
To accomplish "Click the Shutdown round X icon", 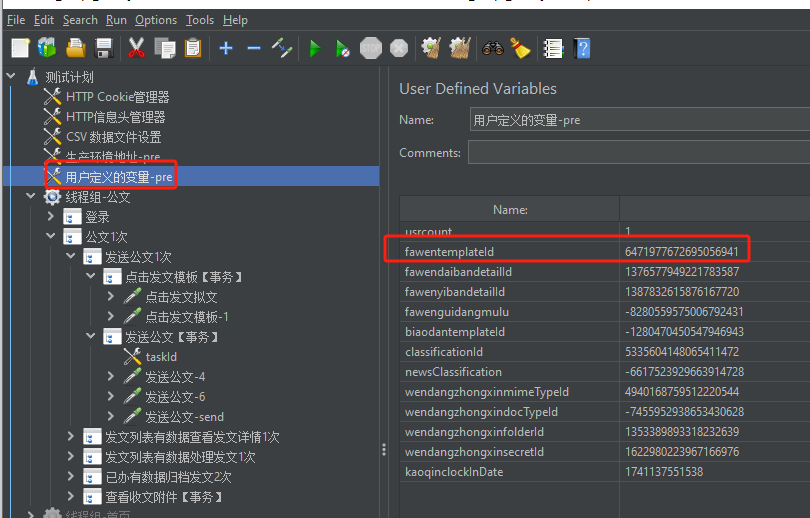I will [399, 49].
